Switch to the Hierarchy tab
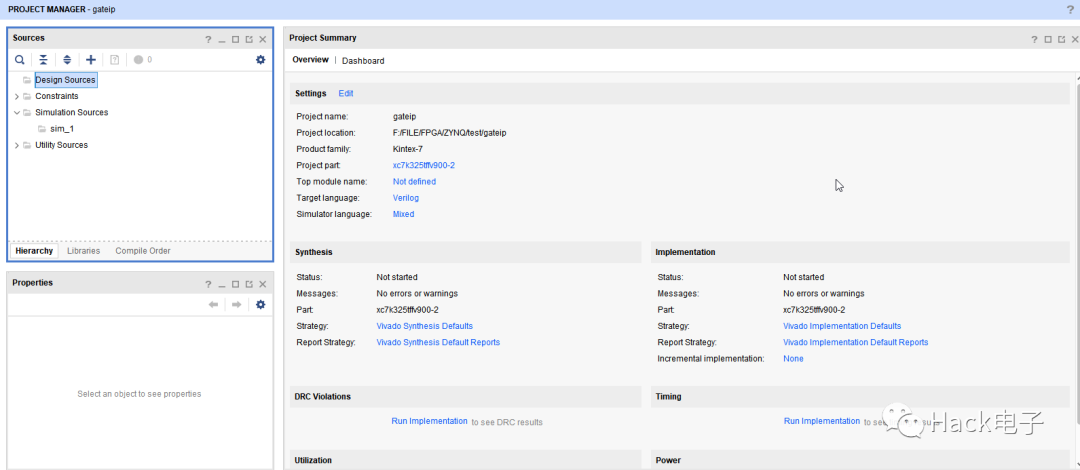The image size is (1080, 470). (34, 251)
